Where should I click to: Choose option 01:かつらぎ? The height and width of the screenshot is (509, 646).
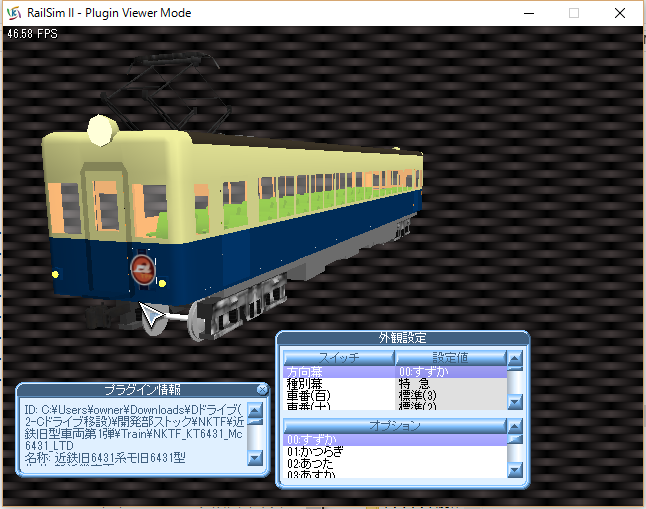[x=395, y=452]
